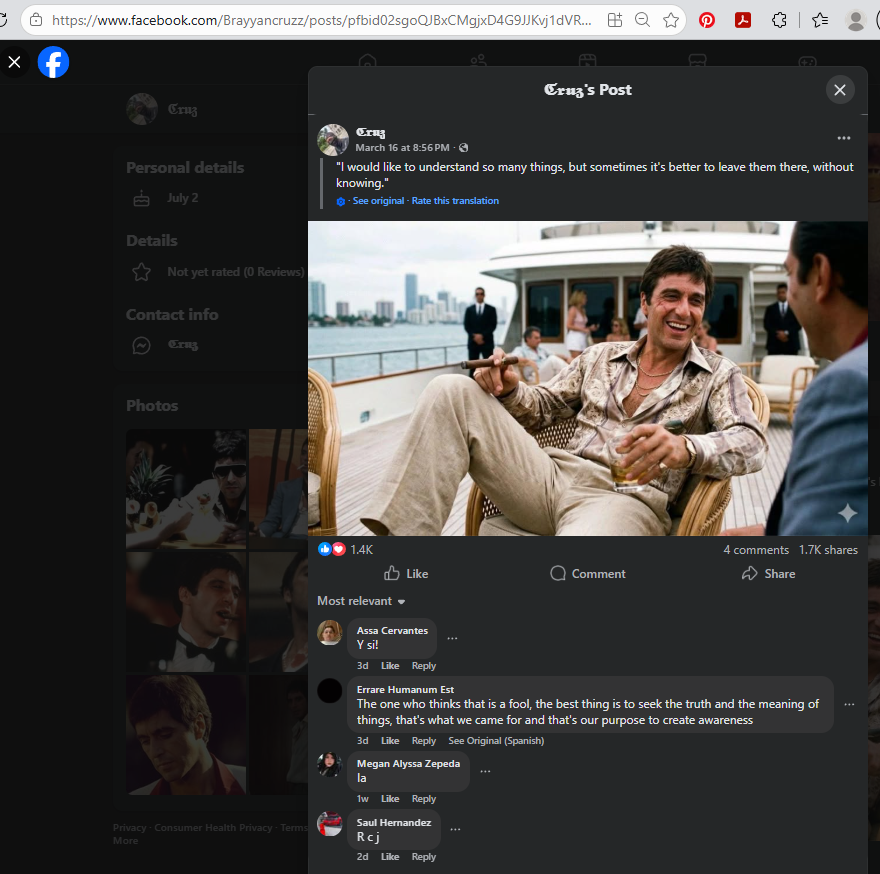The height and width of the screenshot is (874, 880).
Task: Click See original translation link
Action: (x=378, y=201)
